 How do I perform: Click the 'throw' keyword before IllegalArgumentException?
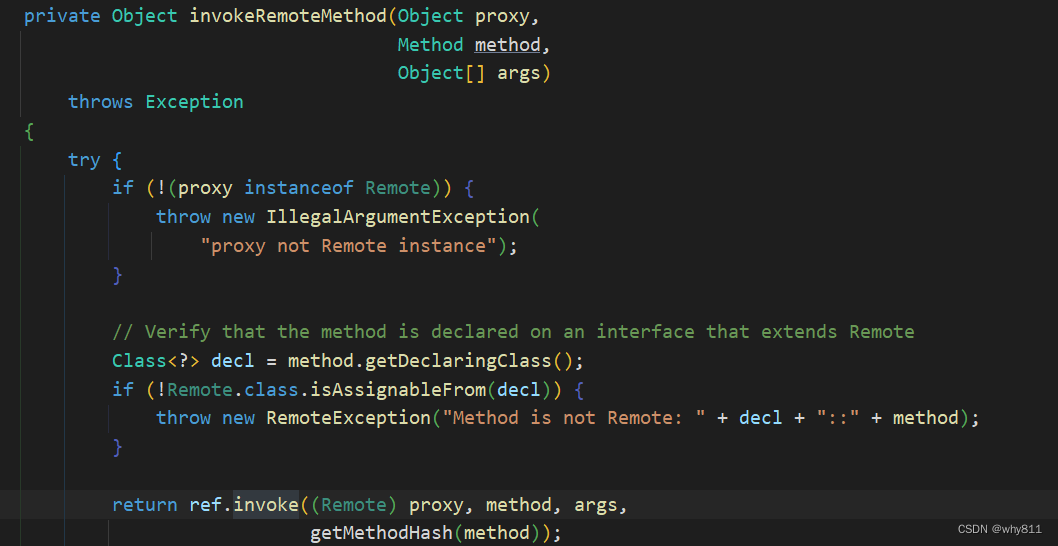184,217
